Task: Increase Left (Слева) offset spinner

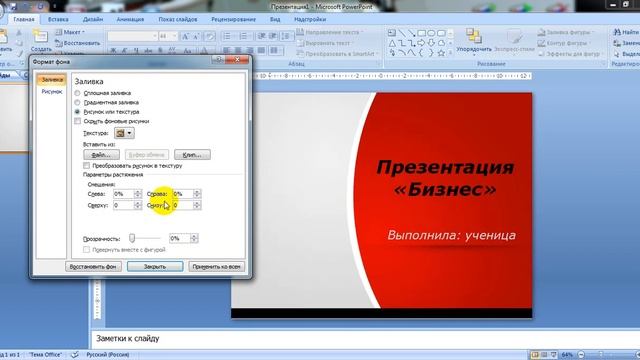Action: (x=138, y=192)
